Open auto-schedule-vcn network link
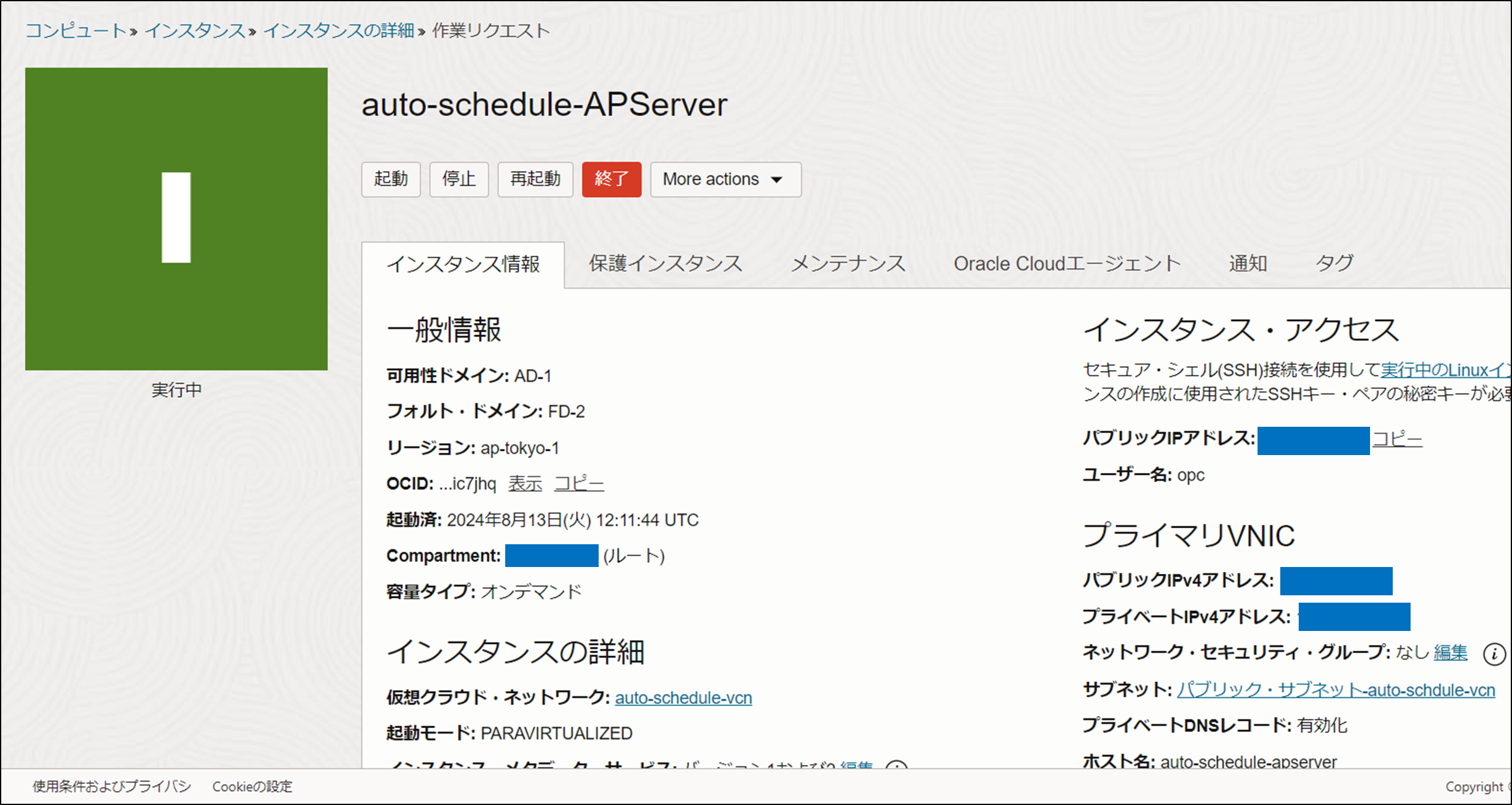 click(683, 698)
